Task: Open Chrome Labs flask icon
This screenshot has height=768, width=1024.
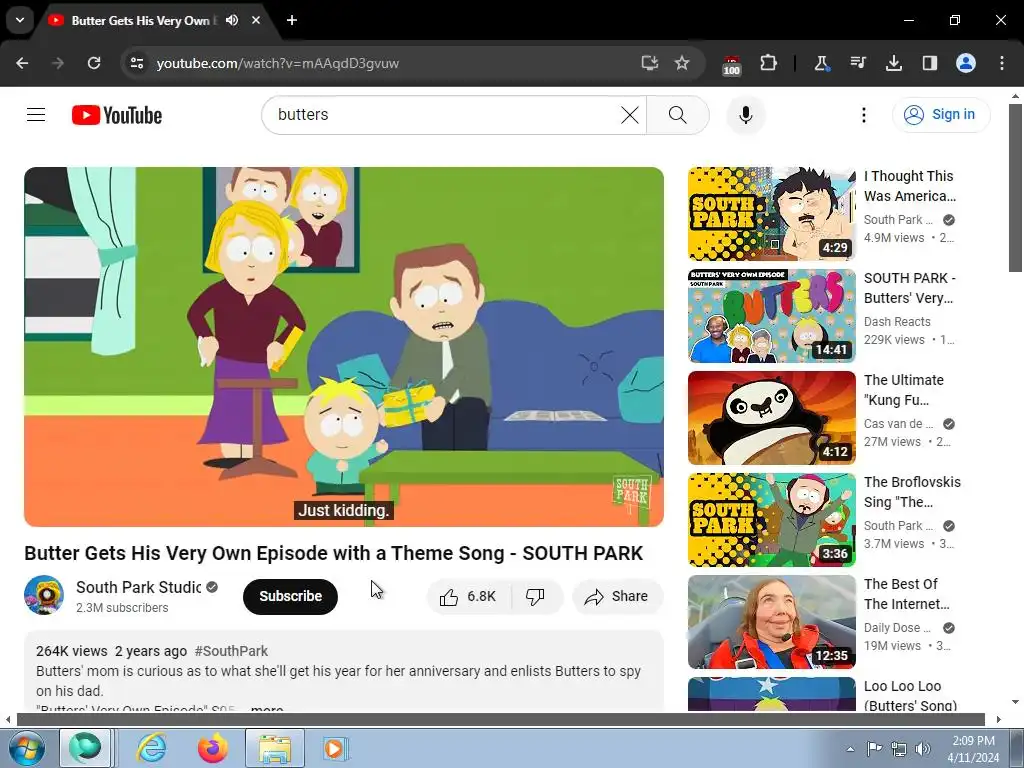Action: [x=821, y=63]
